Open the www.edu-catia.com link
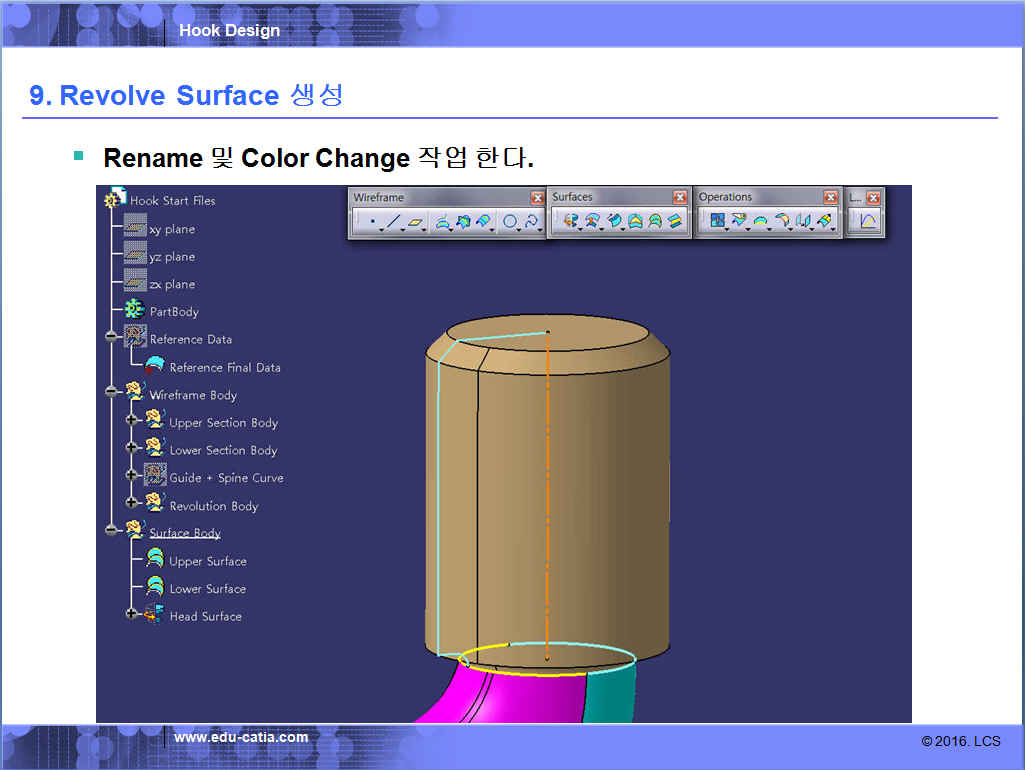Screen dimensions: 1025x770 tap(241, 738)
